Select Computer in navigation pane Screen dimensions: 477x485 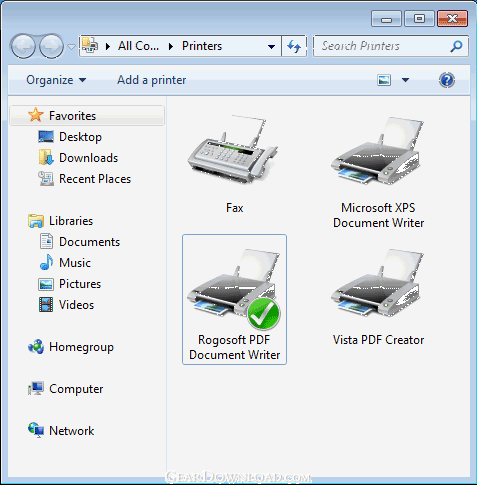[x=76, y=389]
